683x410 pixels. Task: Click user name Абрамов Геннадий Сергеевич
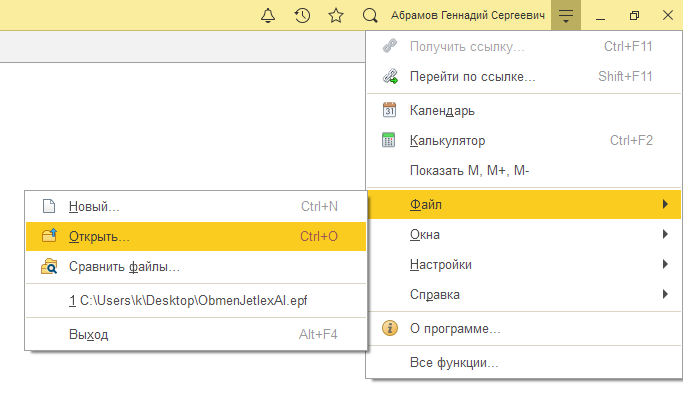467,15
